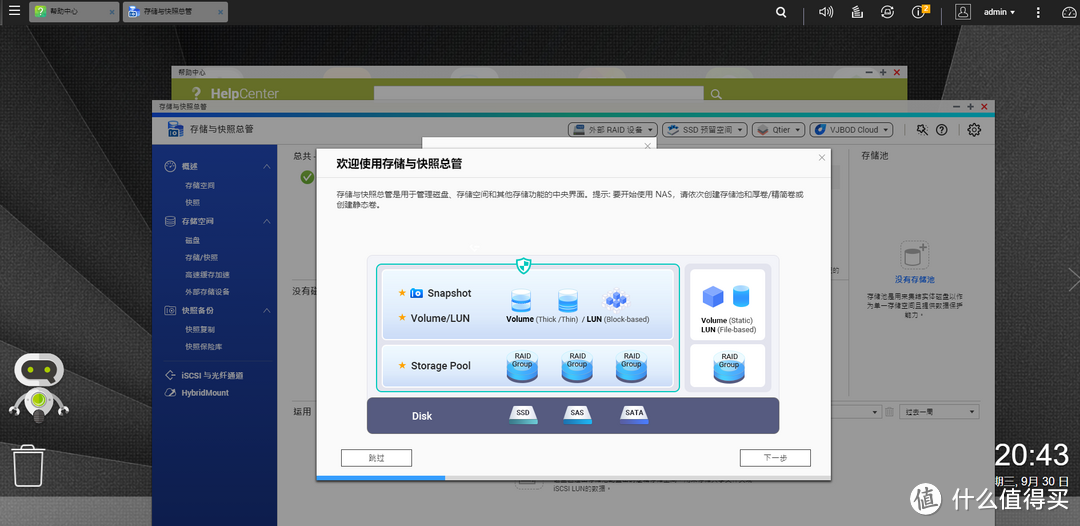Click the user profile icon beside admin
This screenshot has width=1080, height=526.
click(x=963, y=12)
